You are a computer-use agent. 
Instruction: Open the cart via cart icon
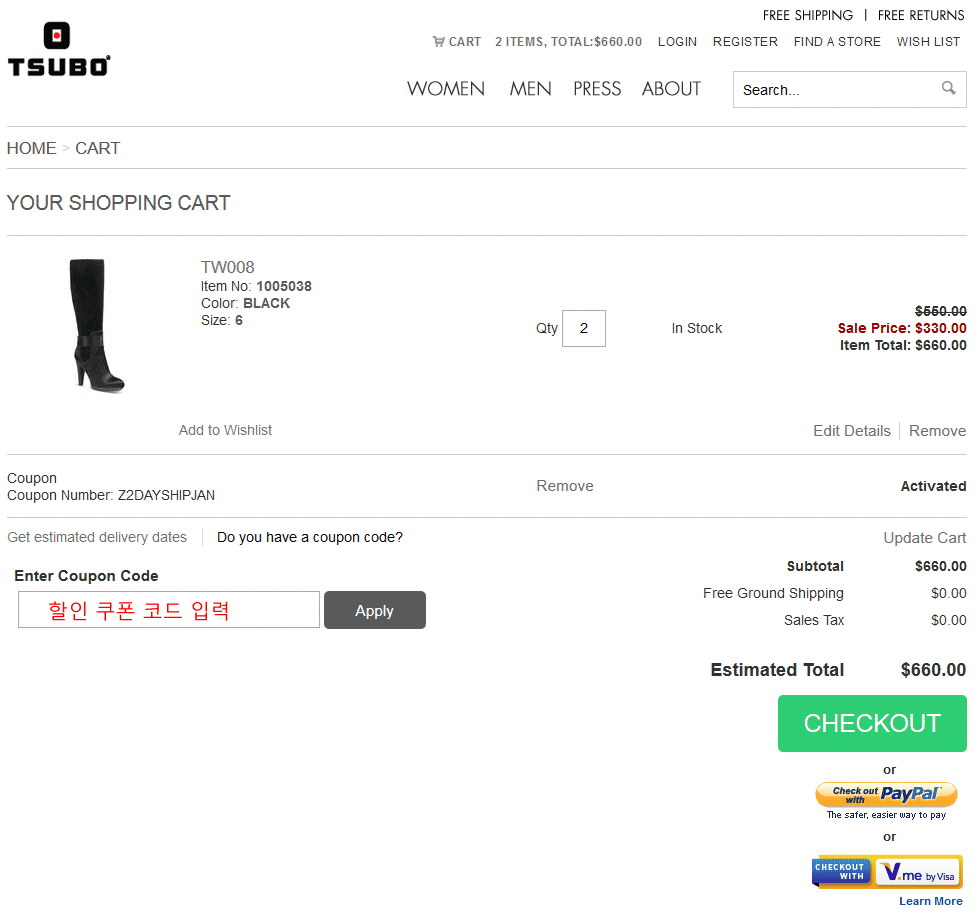(x=439, y=42)
